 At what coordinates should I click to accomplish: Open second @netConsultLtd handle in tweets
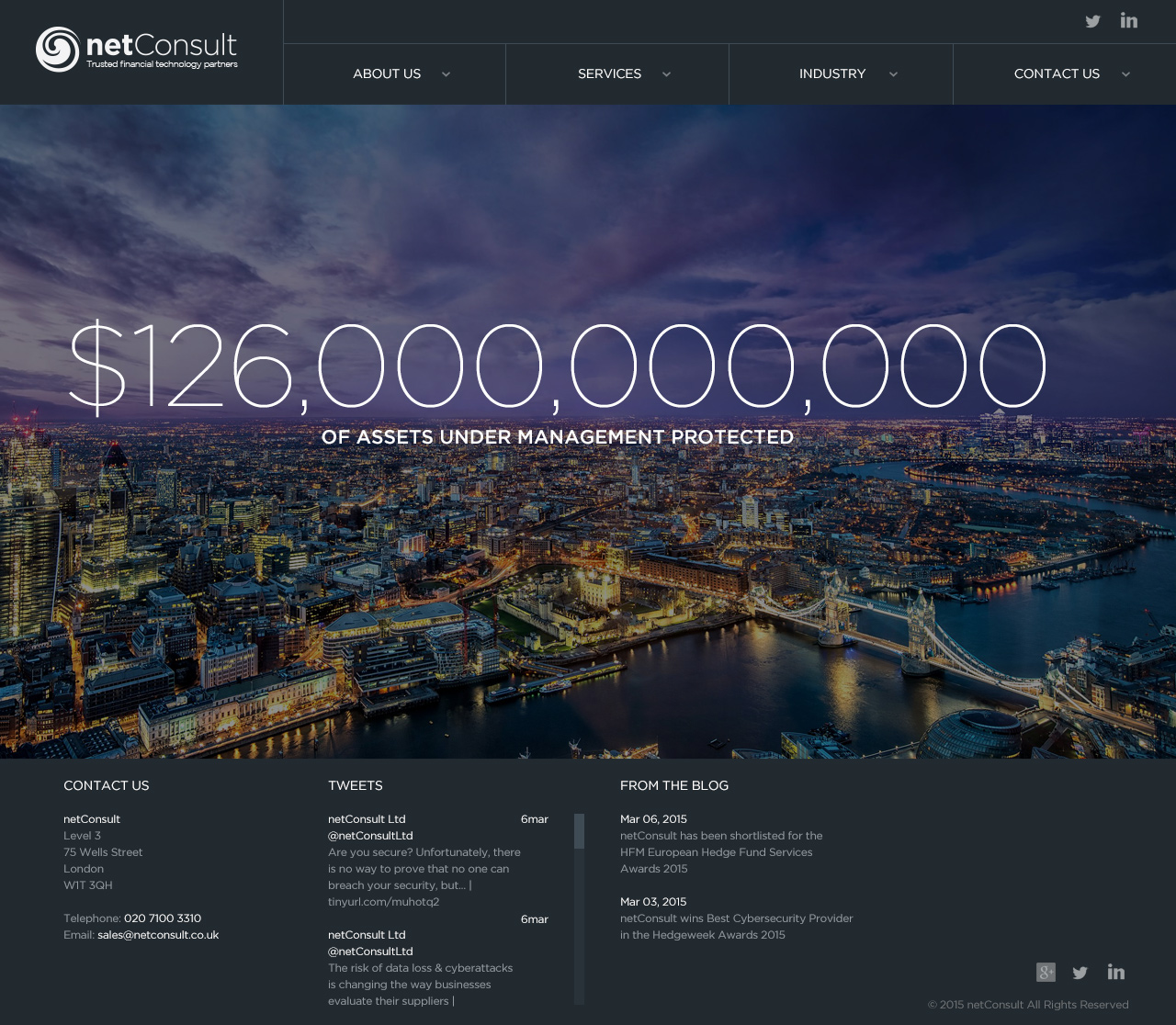click(370, 952)
